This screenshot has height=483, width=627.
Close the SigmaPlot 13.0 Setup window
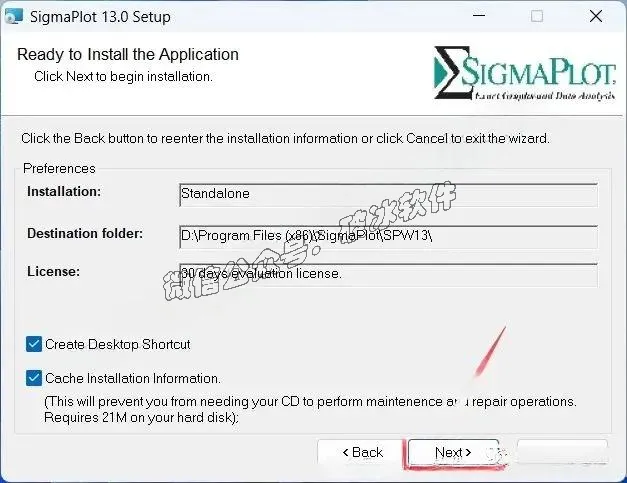point(596,16)
